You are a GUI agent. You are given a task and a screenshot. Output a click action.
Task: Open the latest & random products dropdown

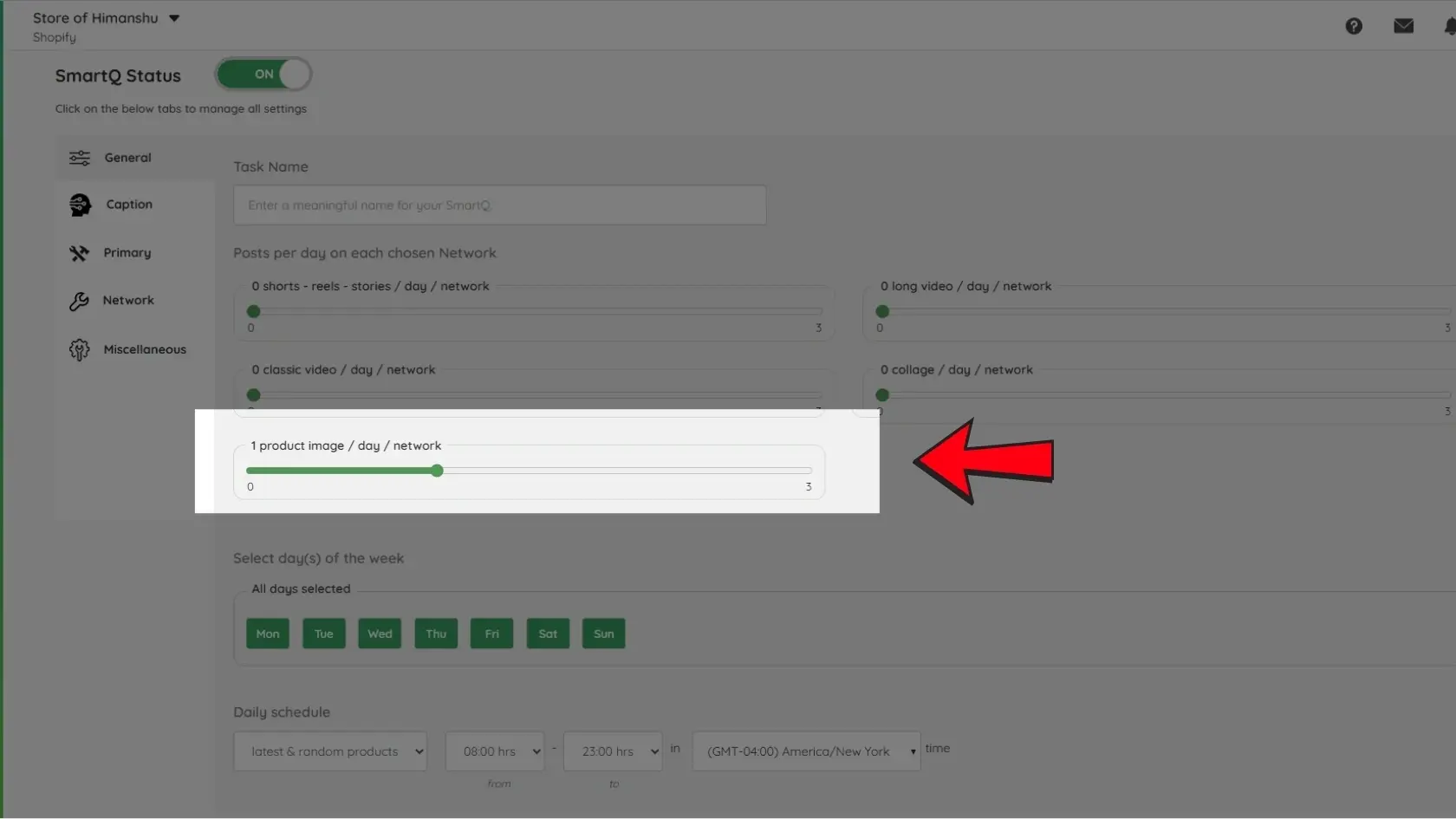[x=330, y=751]
